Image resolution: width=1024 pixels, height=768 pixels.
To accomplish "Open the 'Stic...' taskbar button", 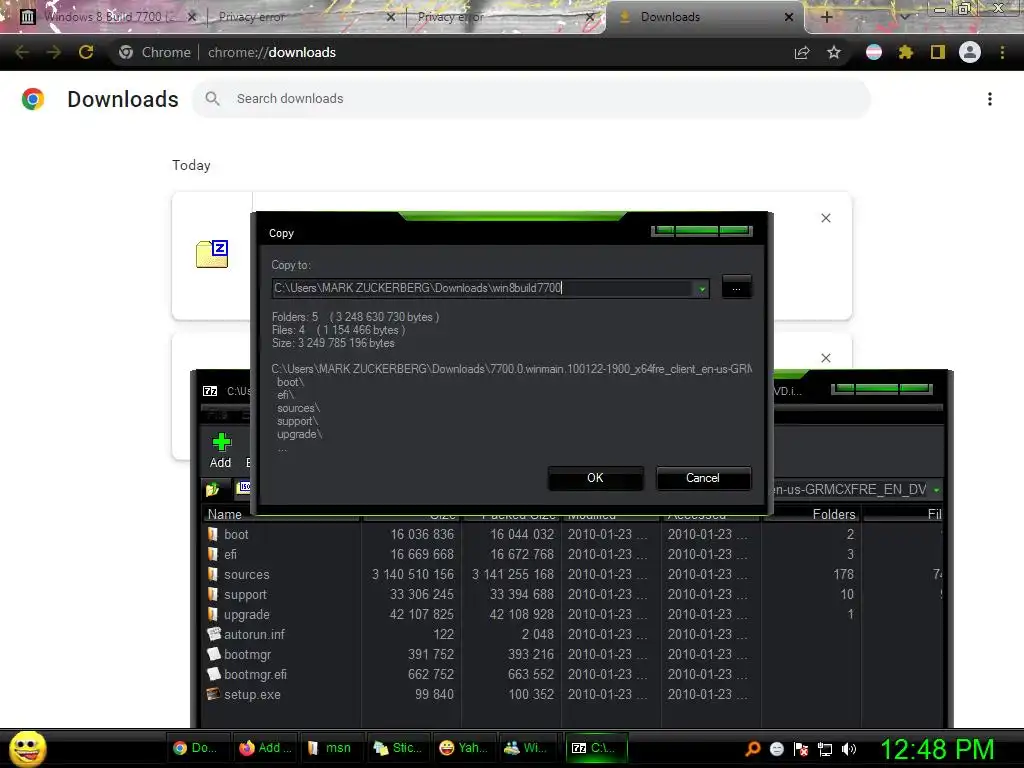I will point(397,748).
